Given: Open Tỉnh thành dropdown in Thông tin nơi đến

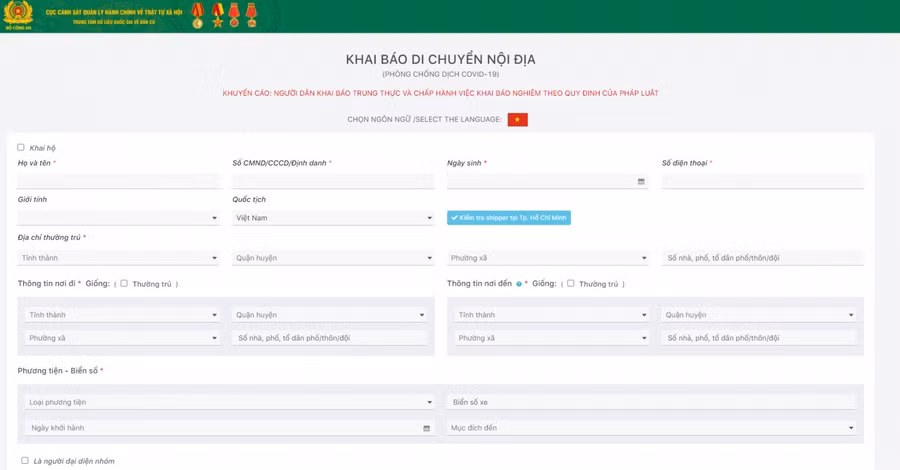Looking at the screenshot, I should click(552, 315).
